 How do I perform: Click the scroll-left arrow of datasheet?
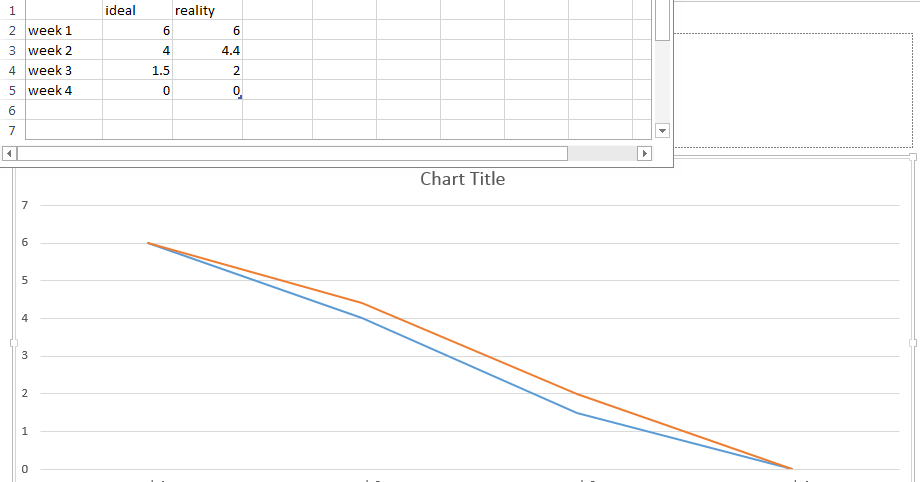tap(10, 154)
